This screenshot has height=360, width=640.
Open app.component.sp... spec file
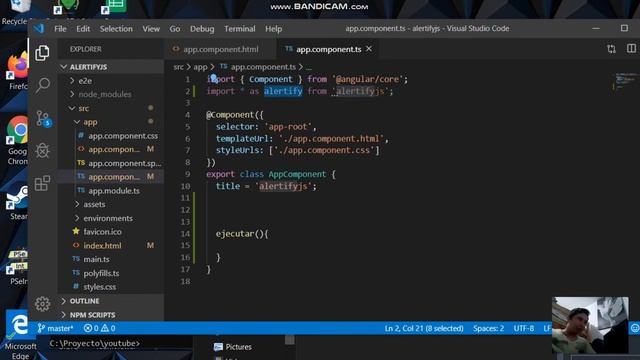pyautogui.click(x=111, y=163)
